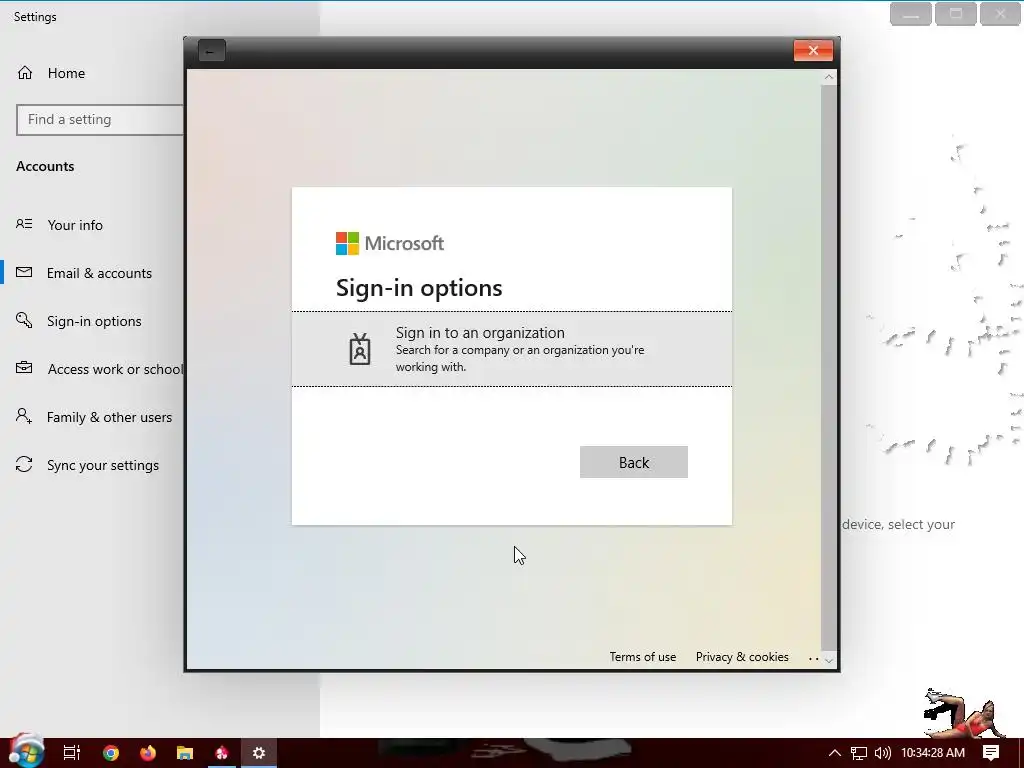This screenshot has height=768, width=1024.
Task: Click the Family & other users person icon
Action: click(x=24, y=416)
